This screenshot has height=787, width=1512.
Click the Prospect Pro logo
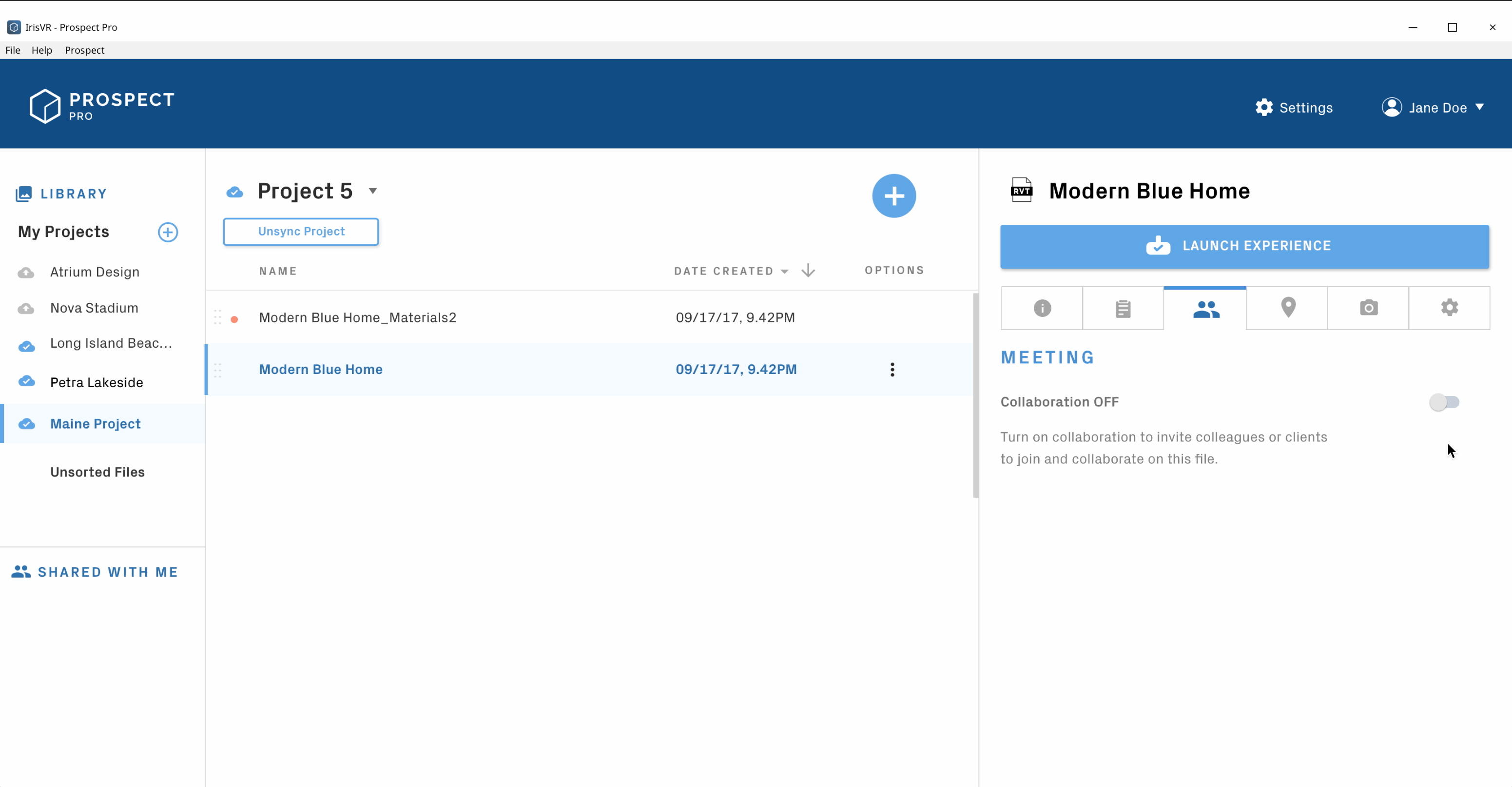pyautogui.click(x=102, y=106)
